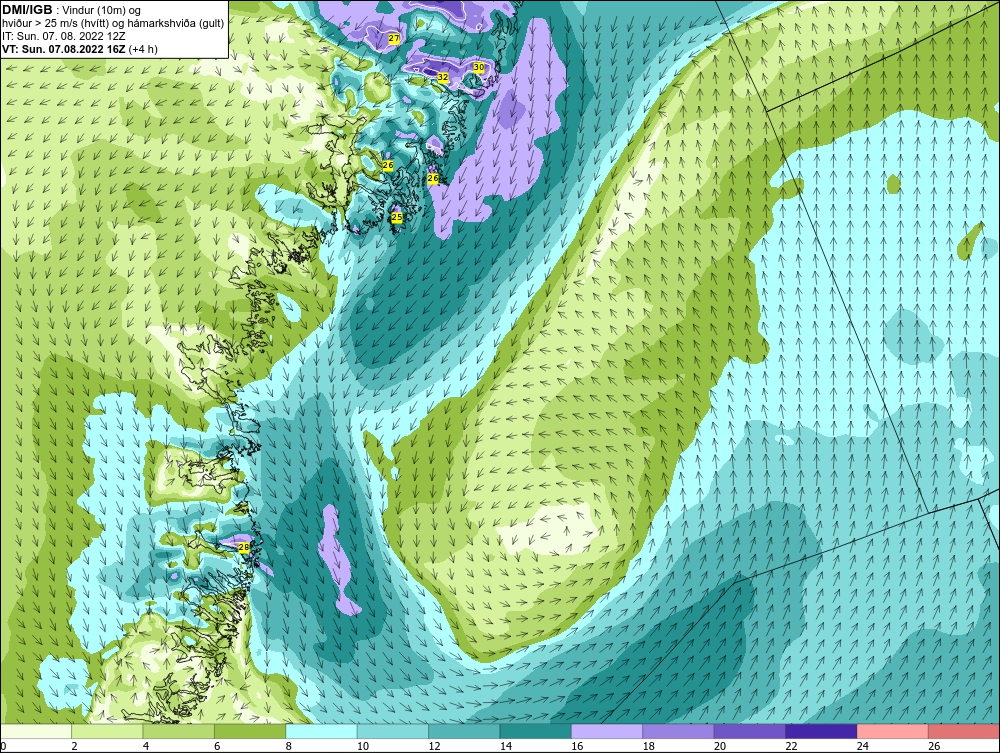Click the scale number 12
This screenshot has width=1000, height=753.
pyautogui.click(x=434, y=746)
